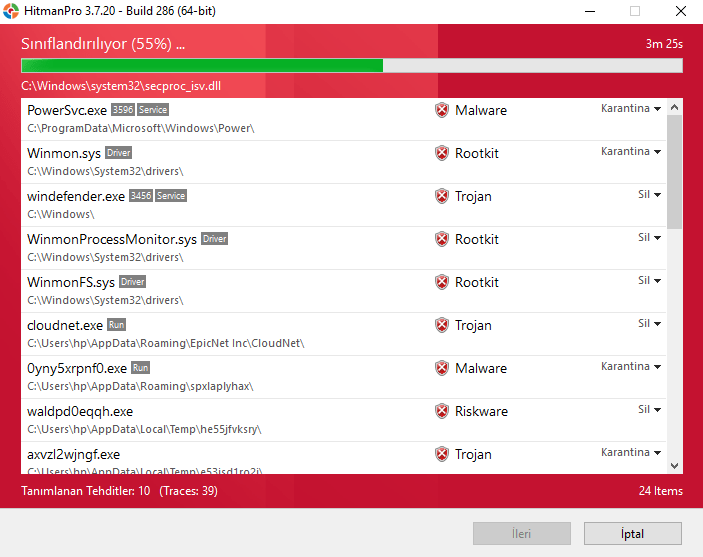Image resolution: width=703 pixels, height=557 pixels.
Task: Select the WinmonProcessMonitor.sys file name
Action: (112, 239)
